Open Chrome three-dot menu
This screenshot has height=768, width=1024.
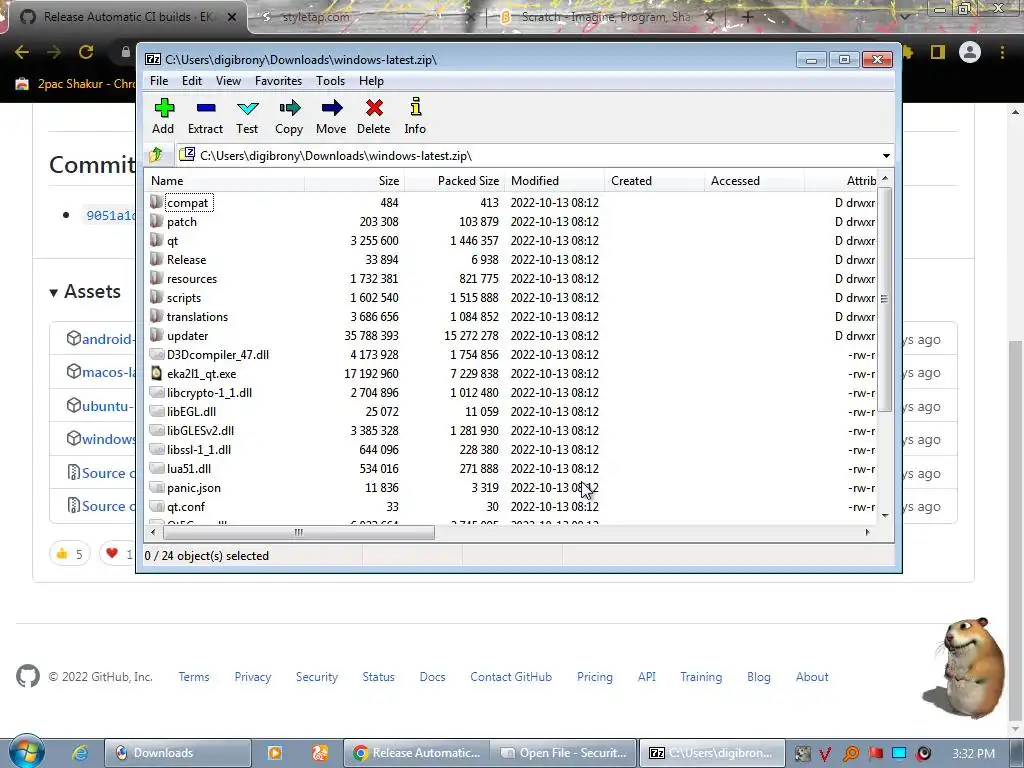(x=1002, y=52)
